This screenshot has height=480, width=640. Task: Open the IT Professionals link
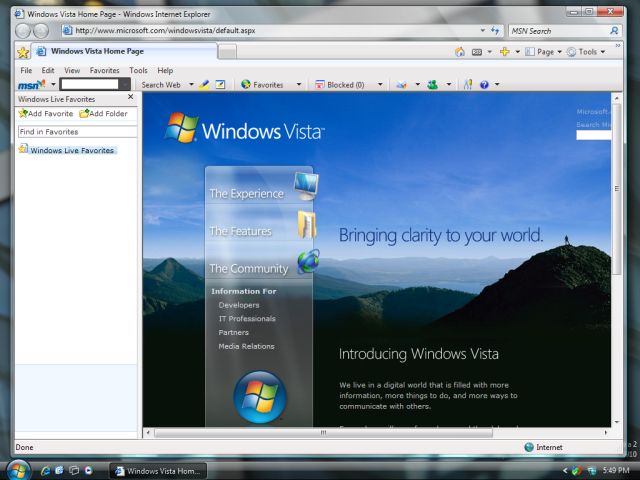[x=247, y=318]
